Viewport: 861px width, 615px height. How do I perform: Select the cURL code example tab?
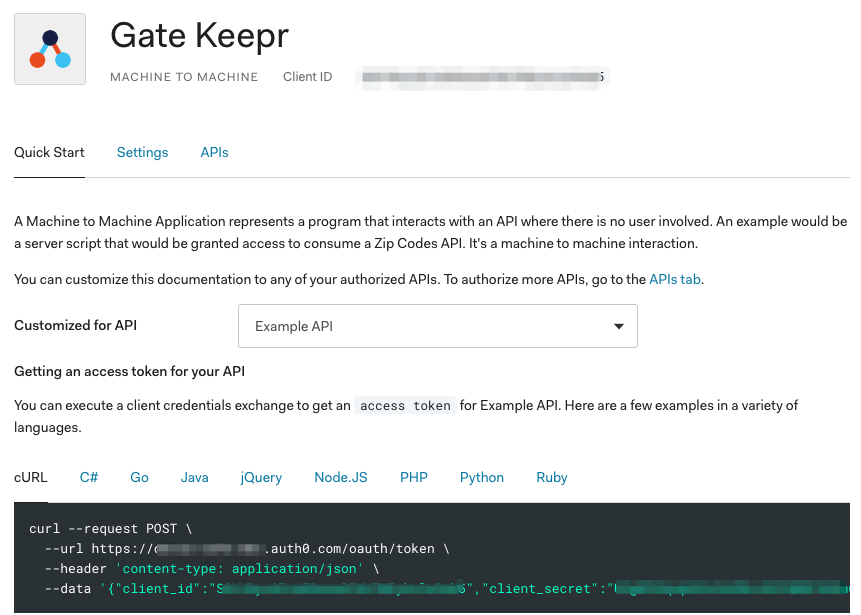(31, 477)
